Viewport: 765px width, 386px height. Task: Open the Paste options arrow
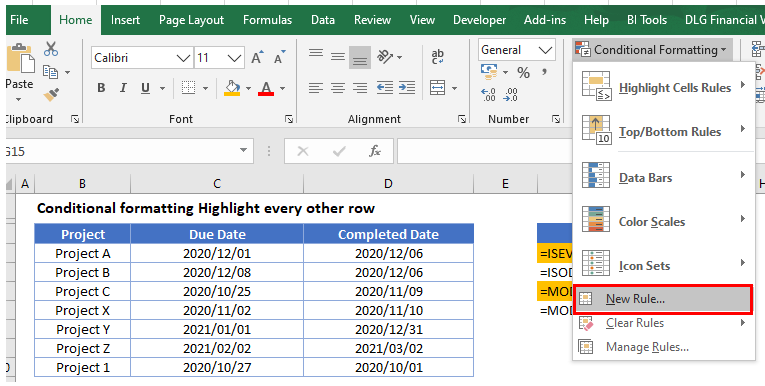point(19,100)
